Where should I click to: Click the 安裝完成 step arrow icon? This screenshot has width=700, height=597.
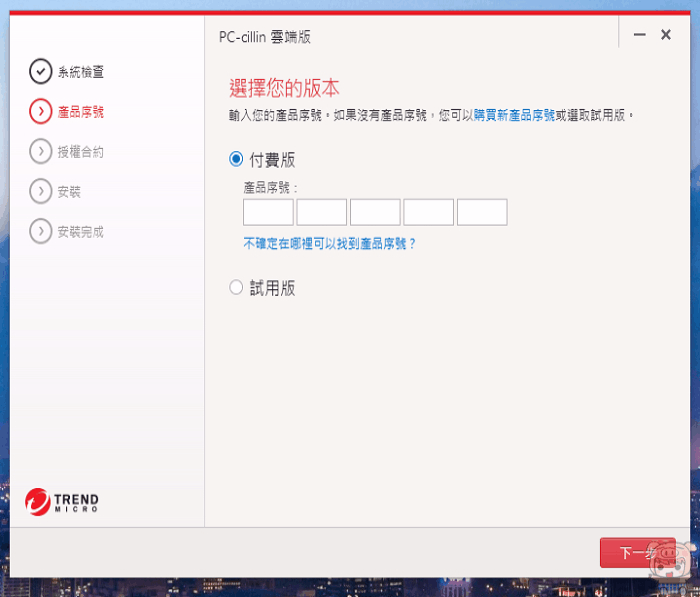pyautogui.click(x=41, y=231)
